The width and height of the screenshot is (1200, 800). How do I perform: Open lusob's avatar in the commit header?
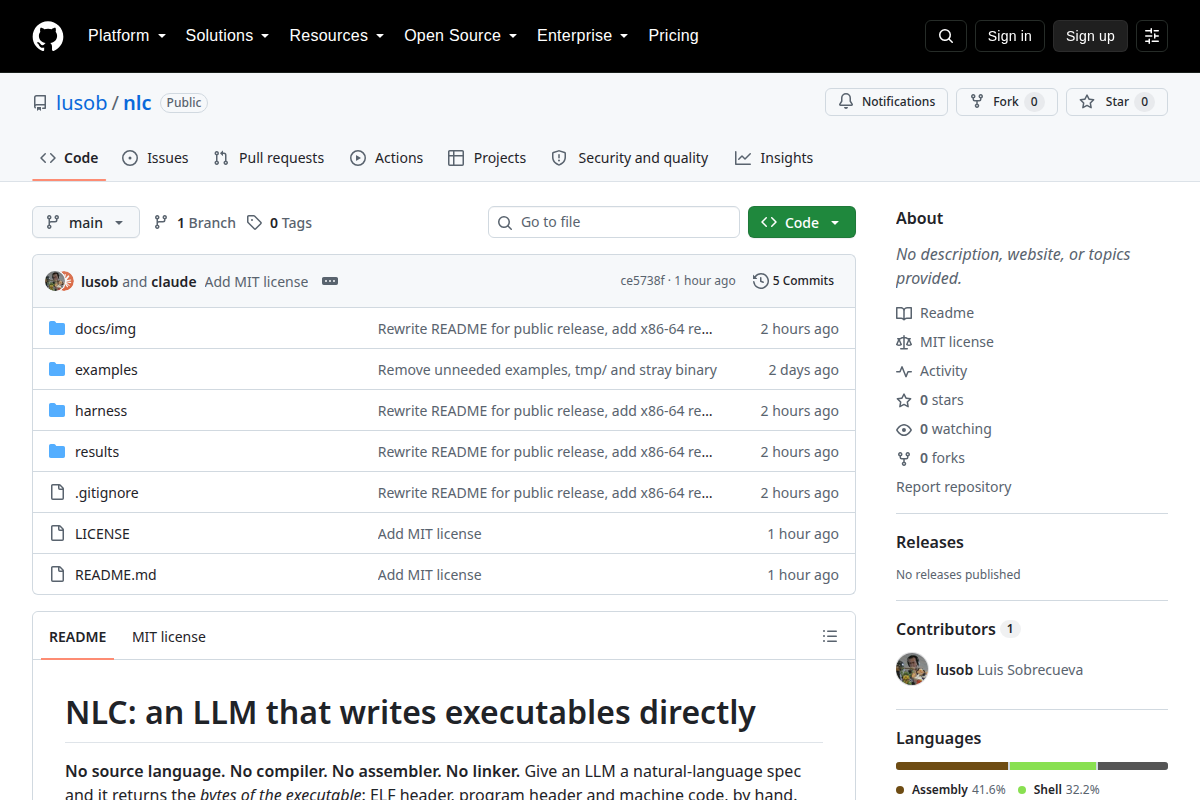54,281
